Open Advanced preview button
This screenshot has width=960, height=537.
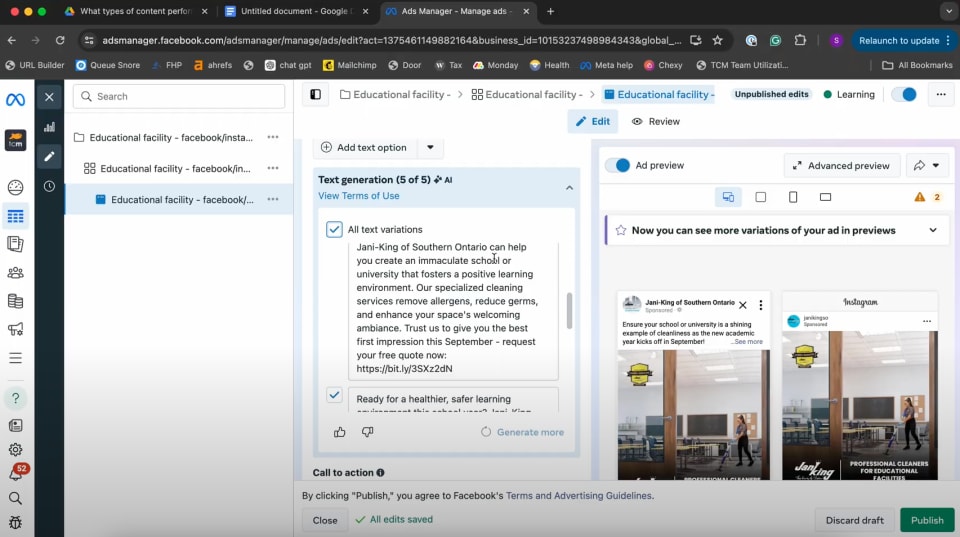841,165
